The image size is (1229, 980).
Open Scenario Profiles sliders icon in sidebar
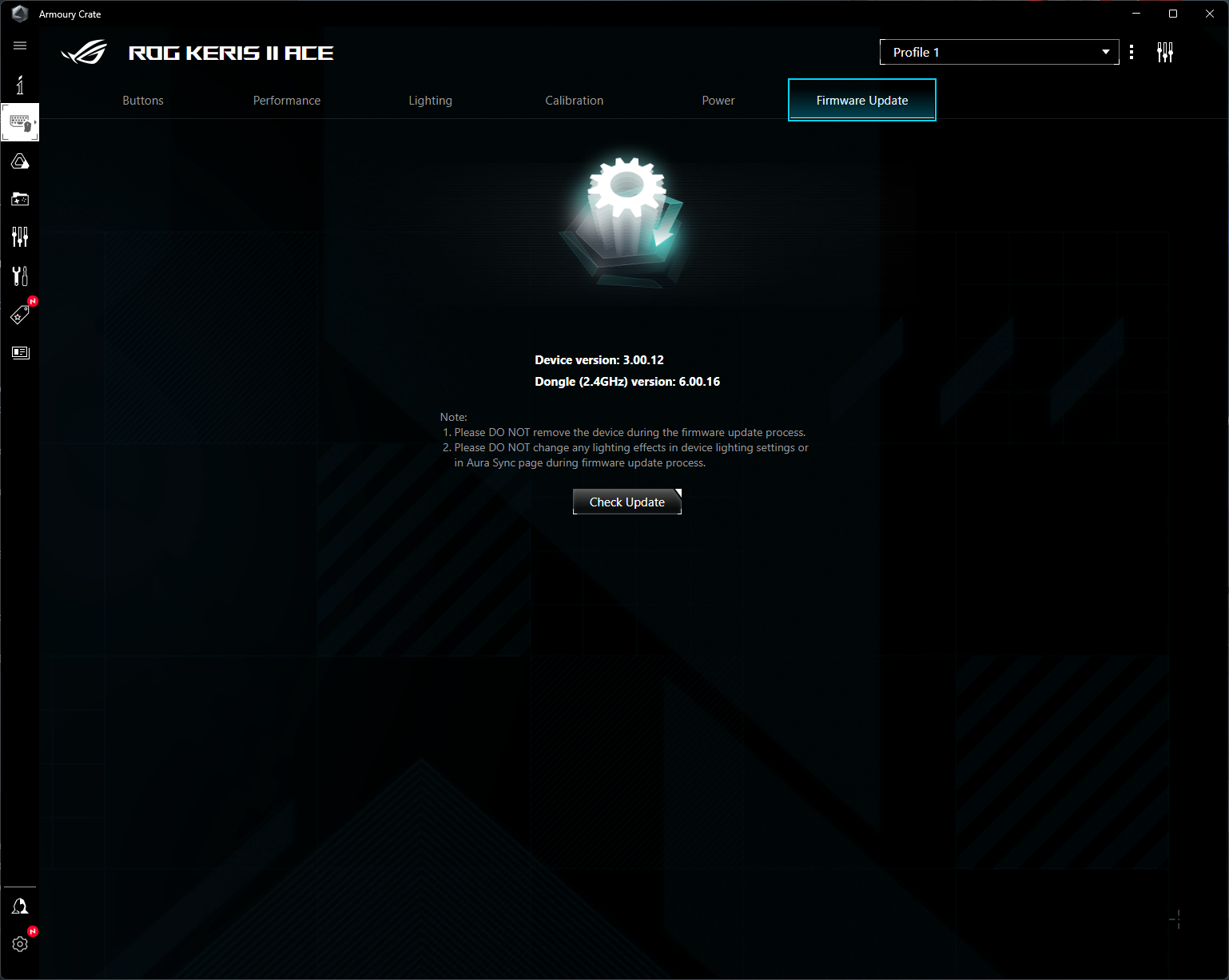(20, 236)
